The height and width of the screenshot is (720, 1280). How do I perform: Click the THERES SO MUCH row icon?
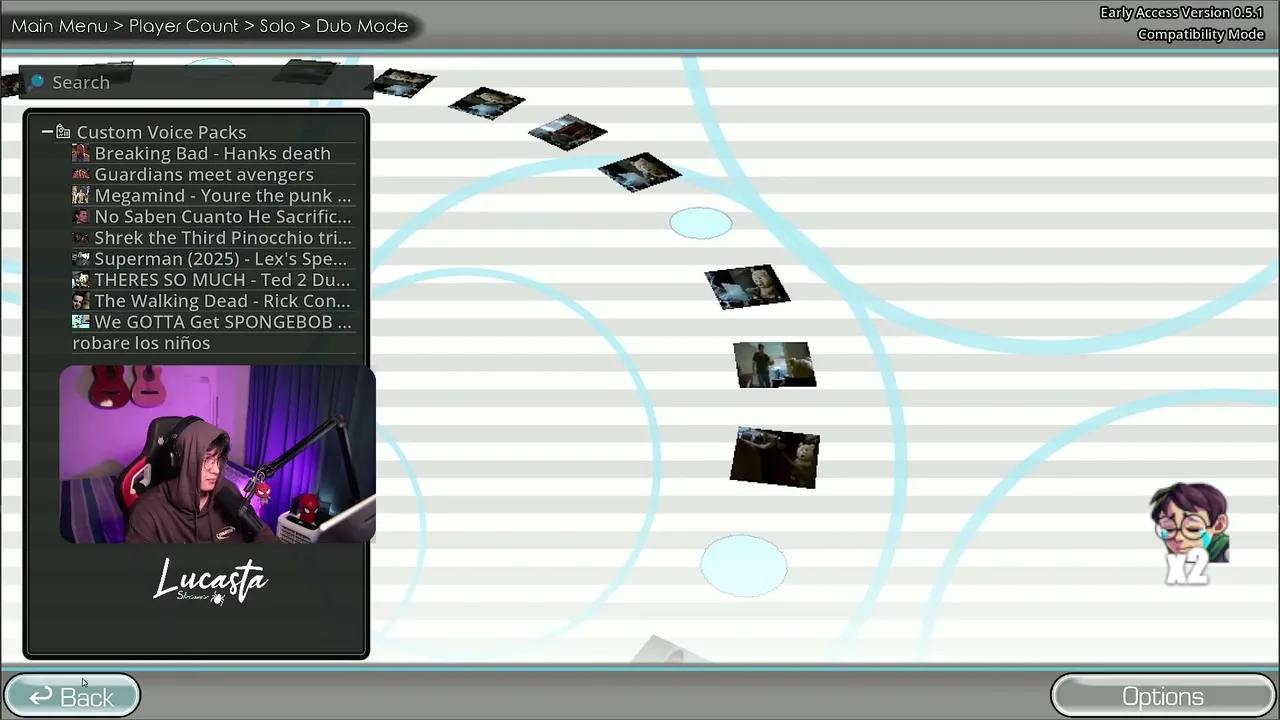point(81,280)
